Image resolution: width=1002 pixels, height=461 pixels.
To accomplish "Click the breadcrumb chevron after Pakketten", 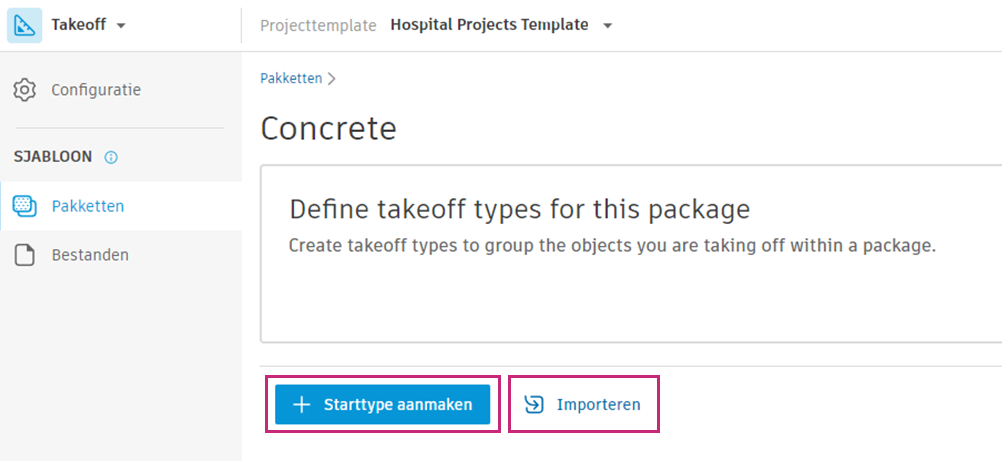I will (x=331, y=78).
